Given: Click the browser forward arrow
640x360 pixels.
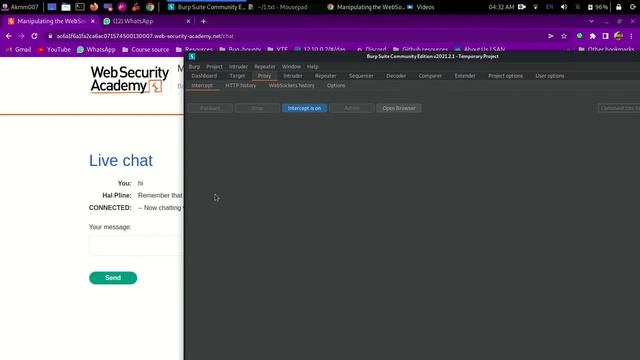Looking at the screenshot, I should 21,36.
